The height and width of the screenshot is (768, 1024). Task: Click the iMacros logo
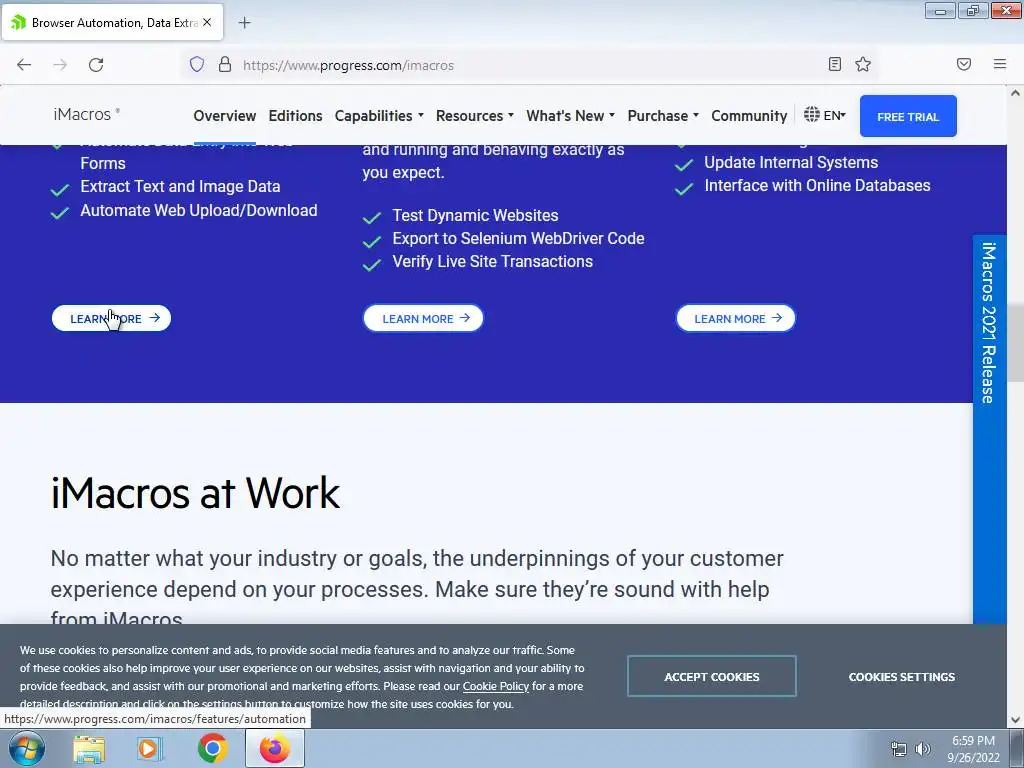click(x=86, y=114)
